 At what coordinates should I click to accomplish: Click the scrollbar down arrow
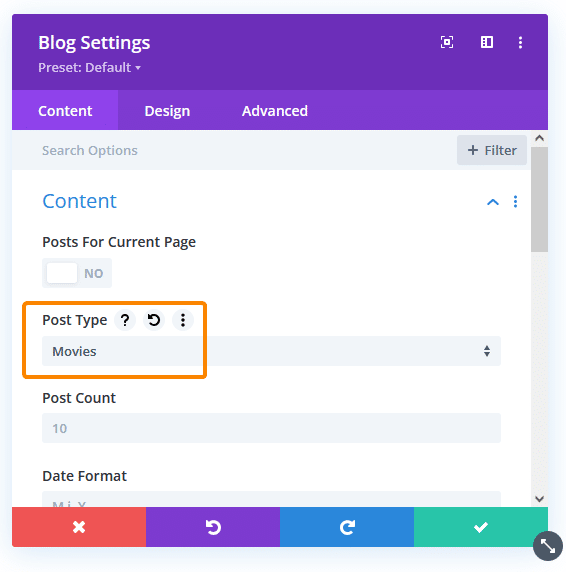(539, 499)
